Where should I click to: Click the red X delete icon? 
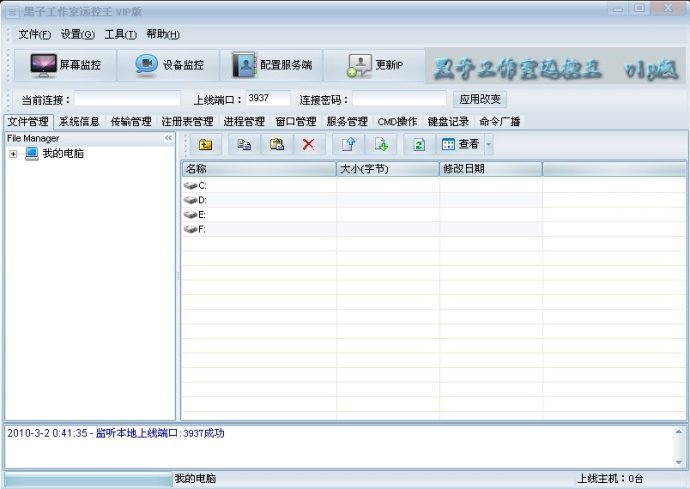click(x=308, y=144)
